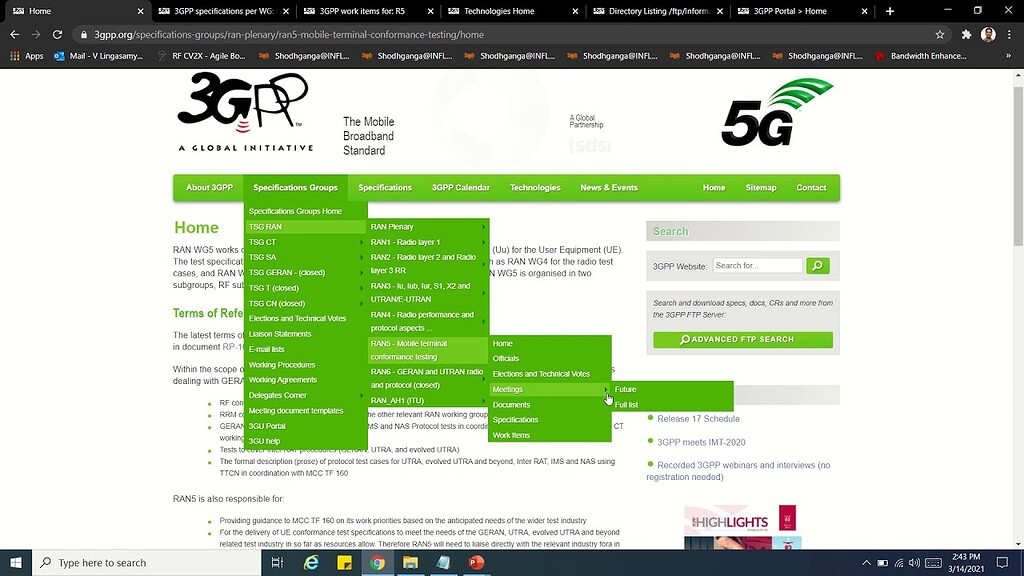Open the Specifications menu
Viewport: 1024px width, 576px height.
pyautogui.click(x=385, y=187)
